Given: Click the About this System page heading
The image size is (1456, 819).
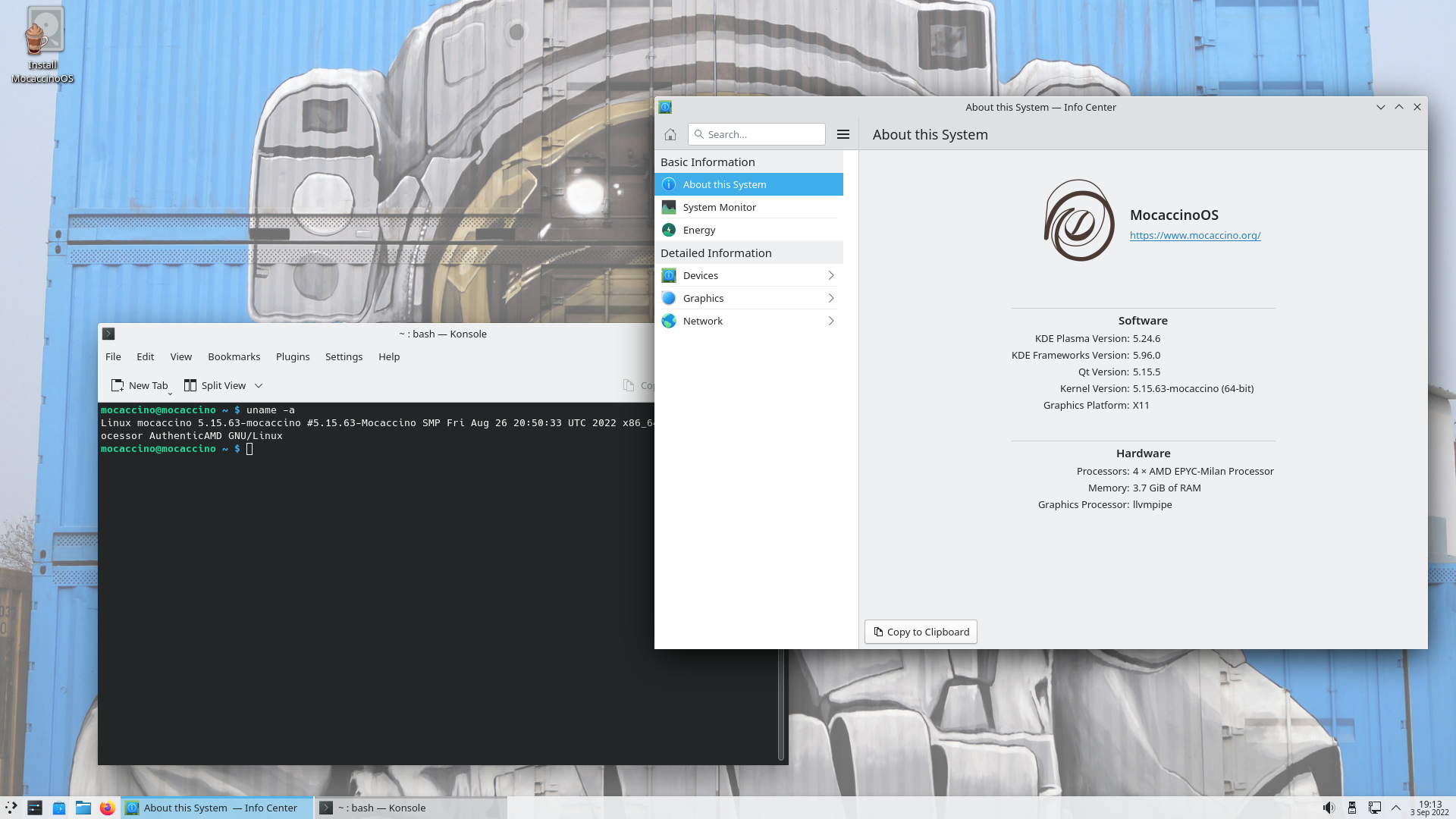Looking at the screenshot, I should pos(930,134).
